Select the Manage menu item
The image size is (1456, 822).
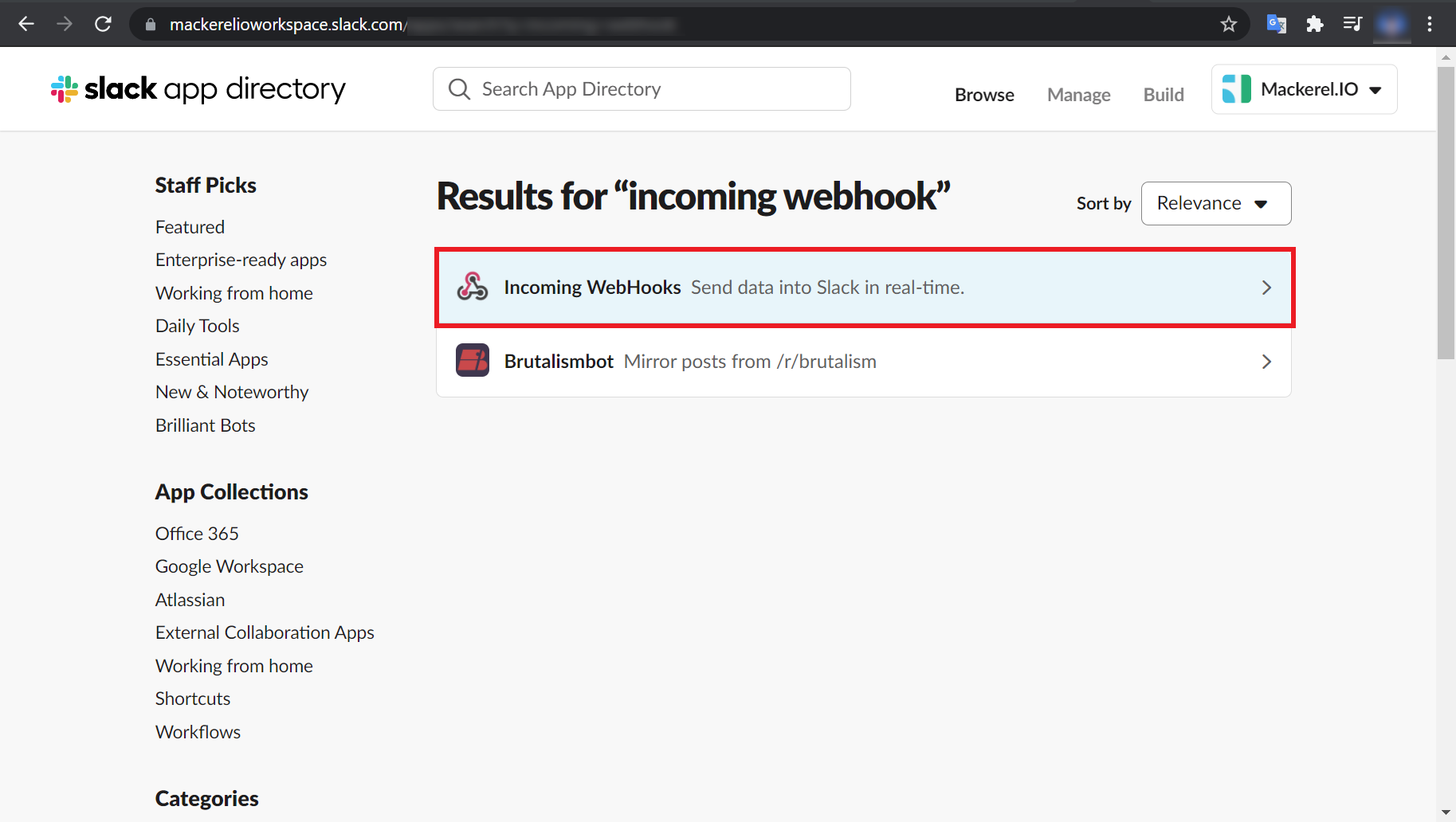[x=1078, y=94]
